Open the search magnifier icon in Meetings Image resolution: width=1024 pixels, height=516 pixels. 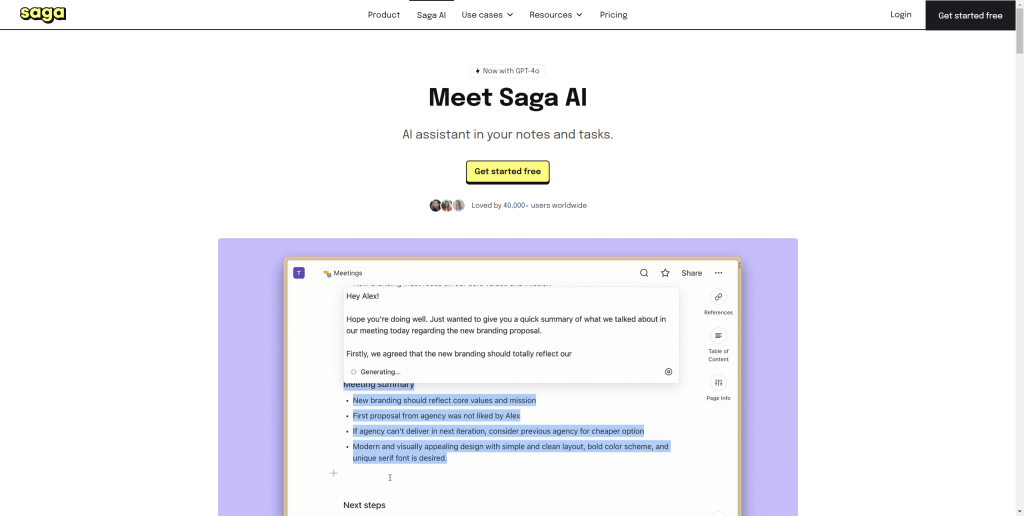(x=644, y=273)
